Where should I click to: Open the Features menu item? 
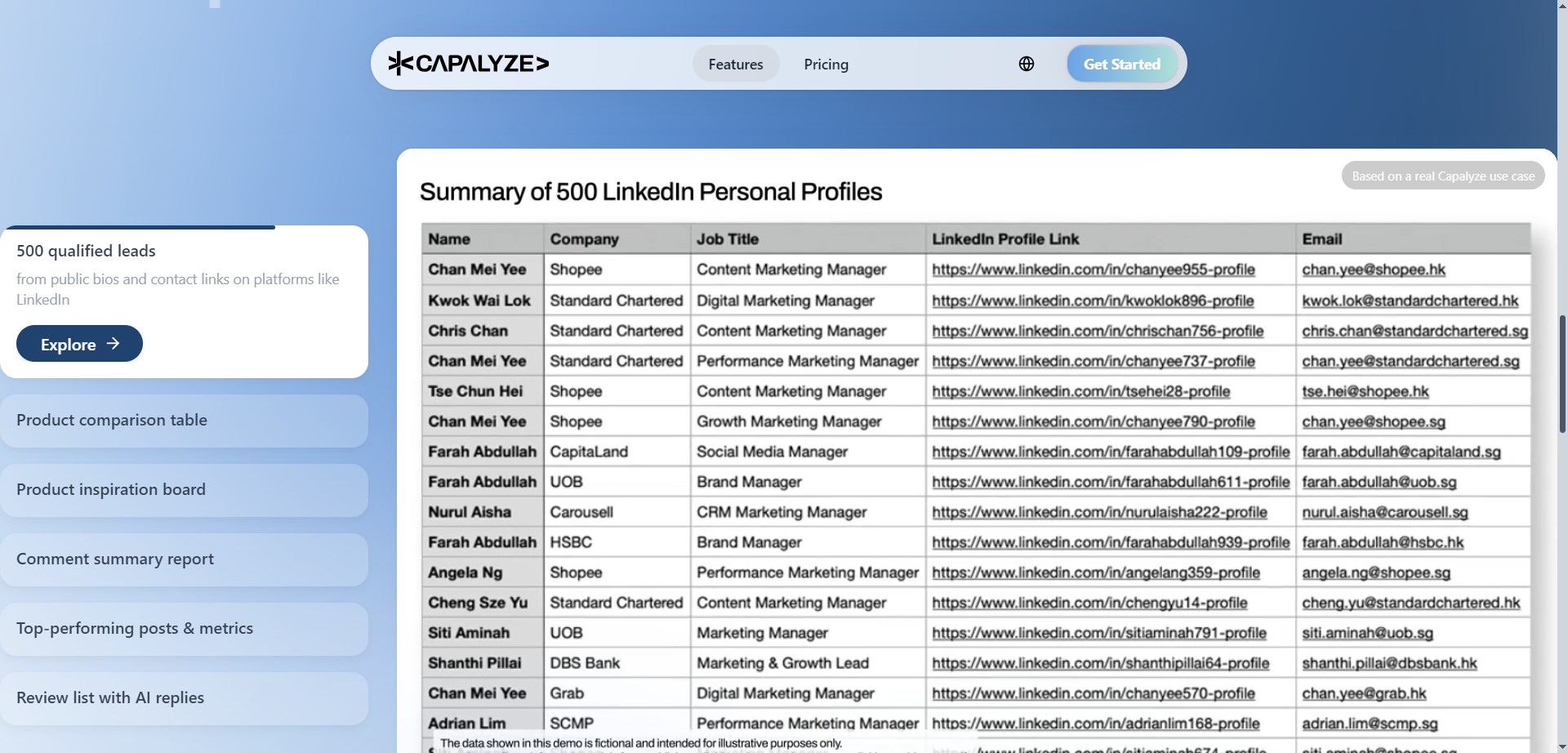point(736,64)
